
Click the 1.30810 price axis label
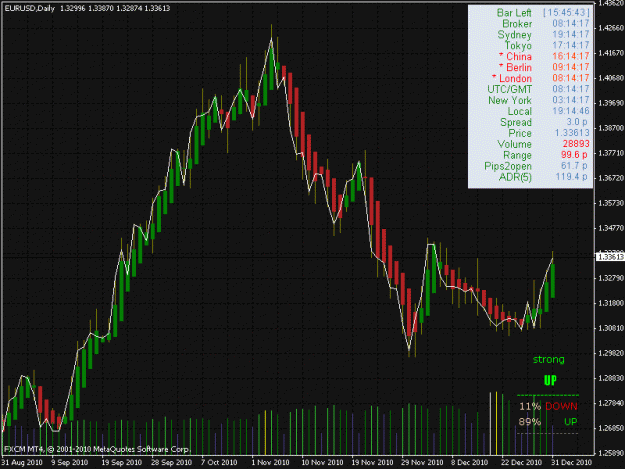(x=611, y=328)
